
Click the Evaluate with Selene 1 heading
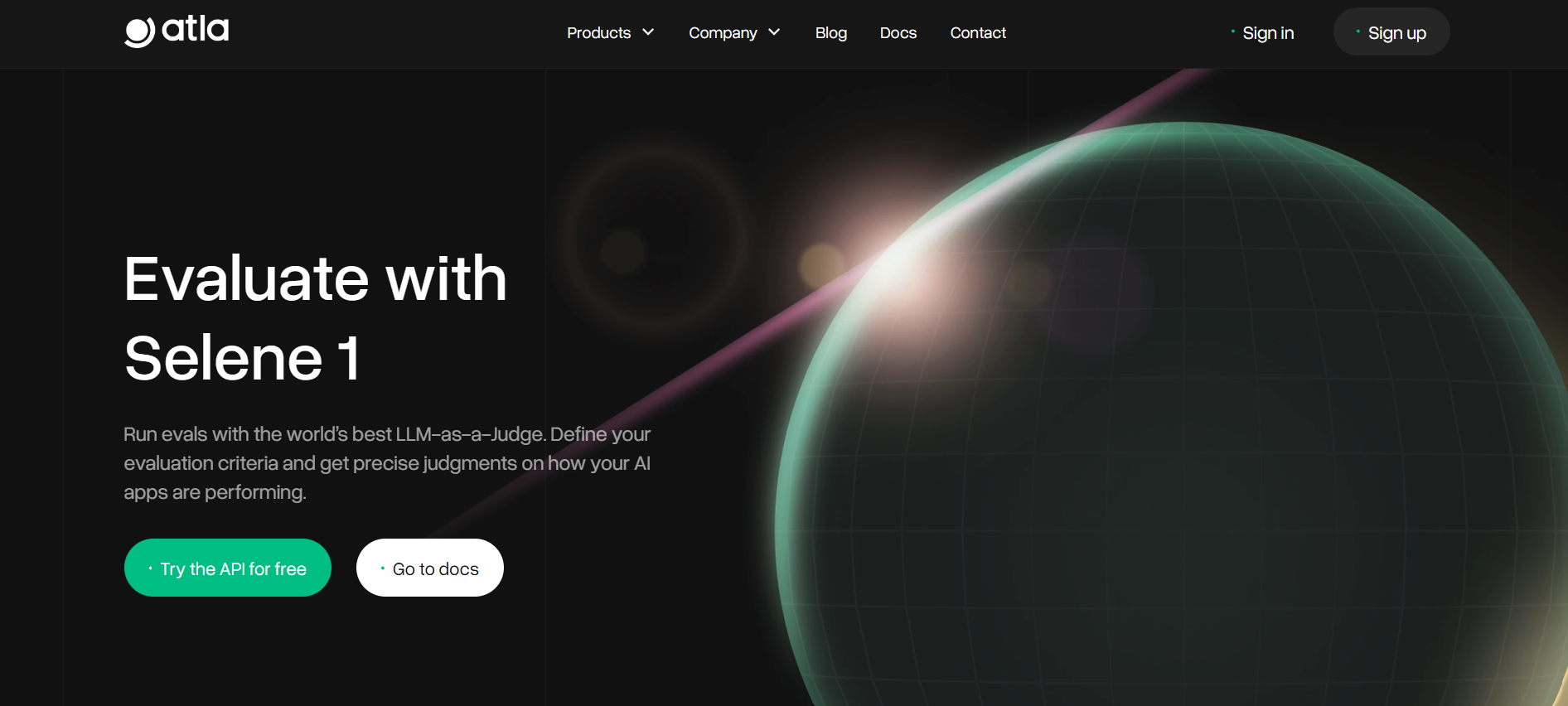pos(315,318)
